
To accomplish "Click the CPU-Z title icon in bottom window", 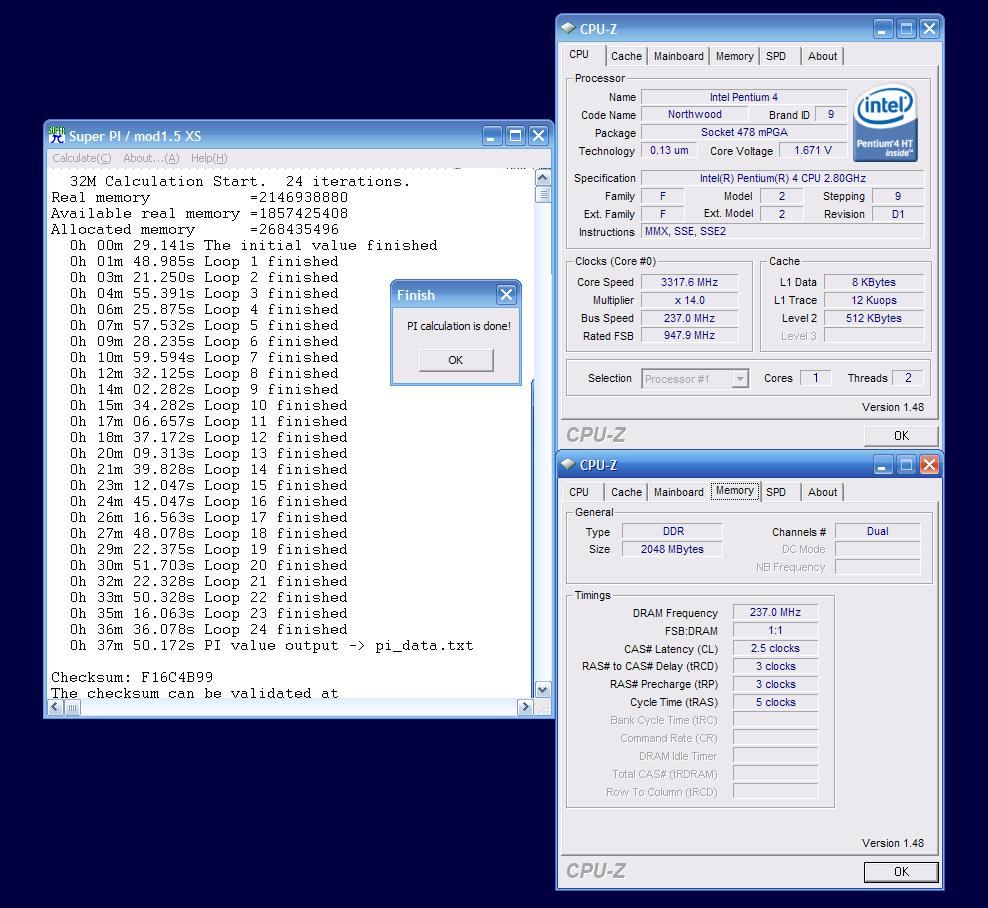I will tap(568, 464).
